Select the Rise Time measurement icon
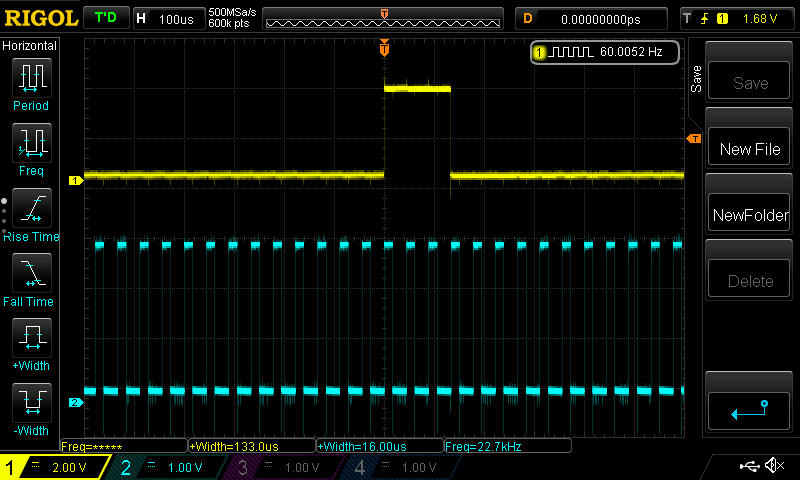This screenshot has width=800, height=480. point(32,208)
